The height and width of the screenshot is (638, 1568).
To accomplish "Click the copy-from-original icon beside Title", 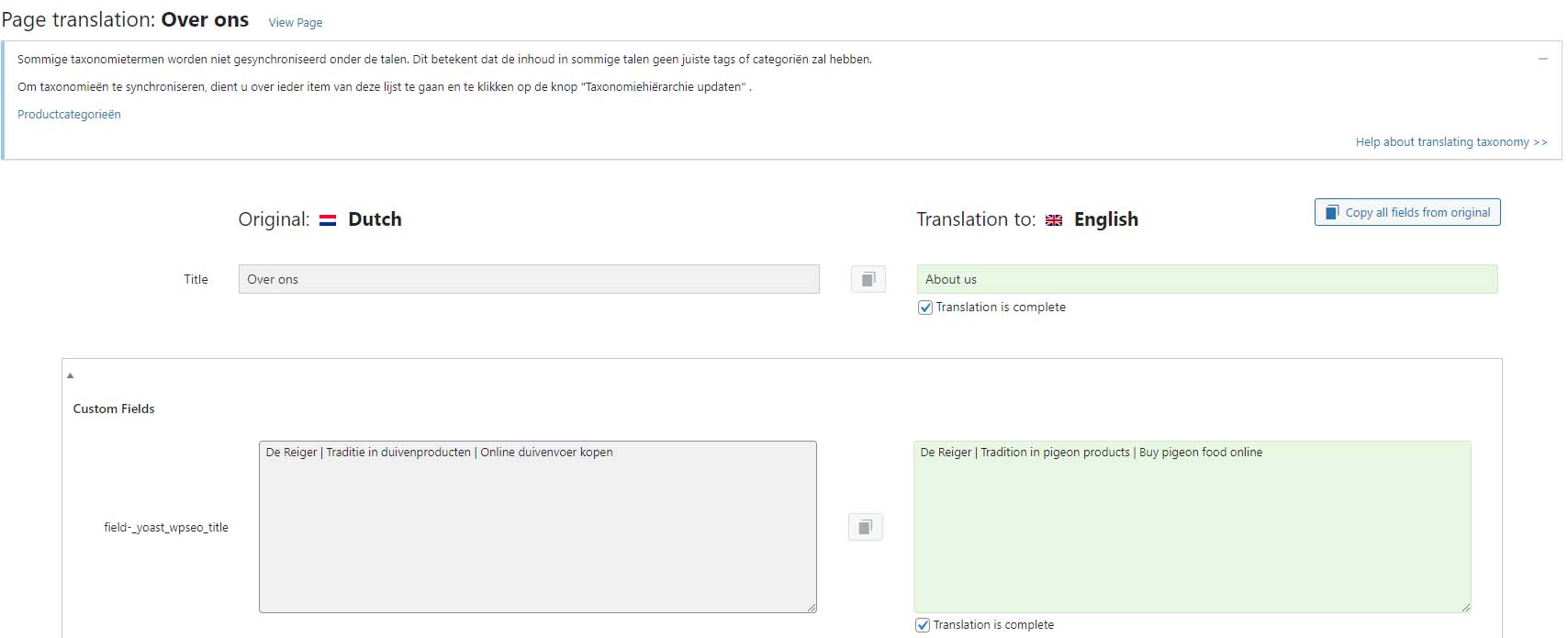I will click(x=868, y=279).
